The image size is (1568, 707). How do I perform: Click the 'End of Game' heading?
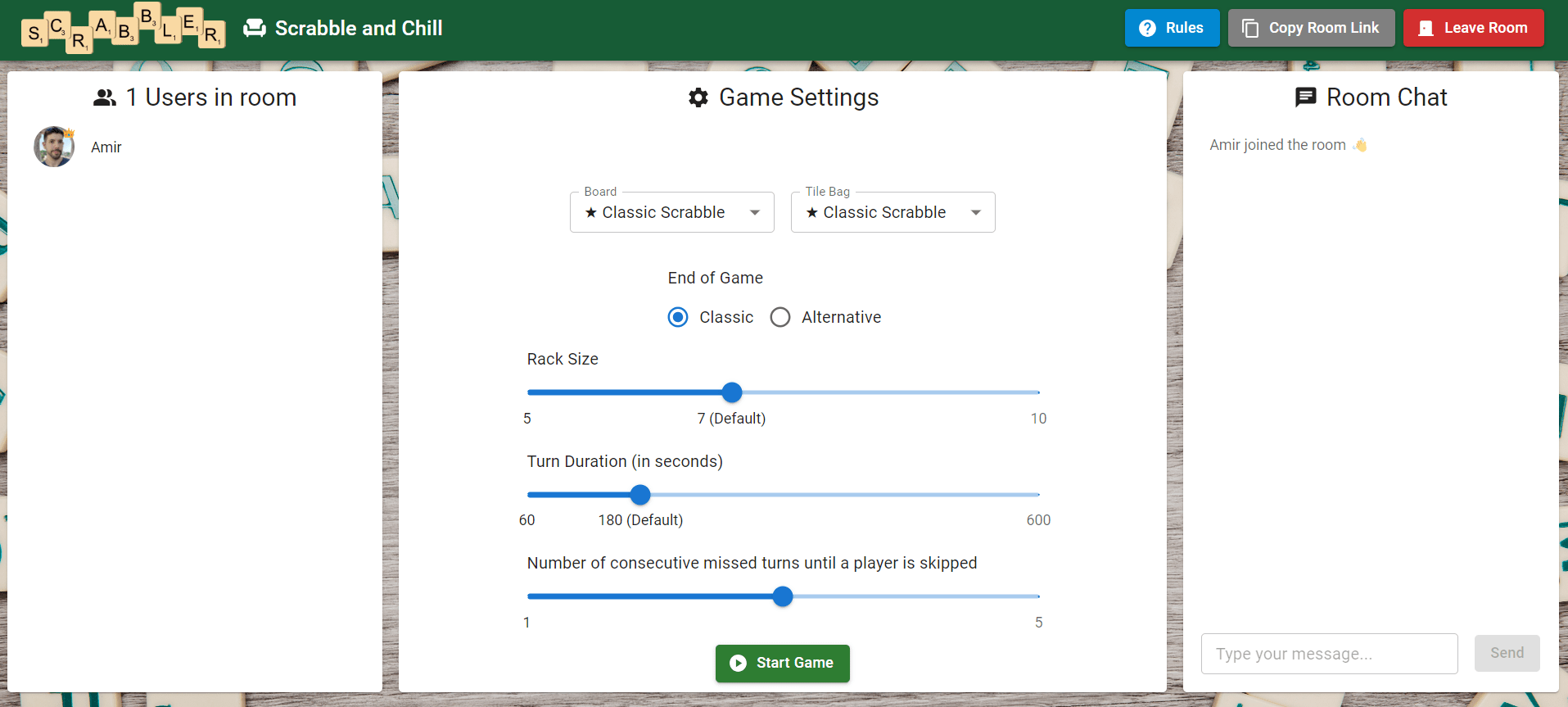[x=716, y=278]
